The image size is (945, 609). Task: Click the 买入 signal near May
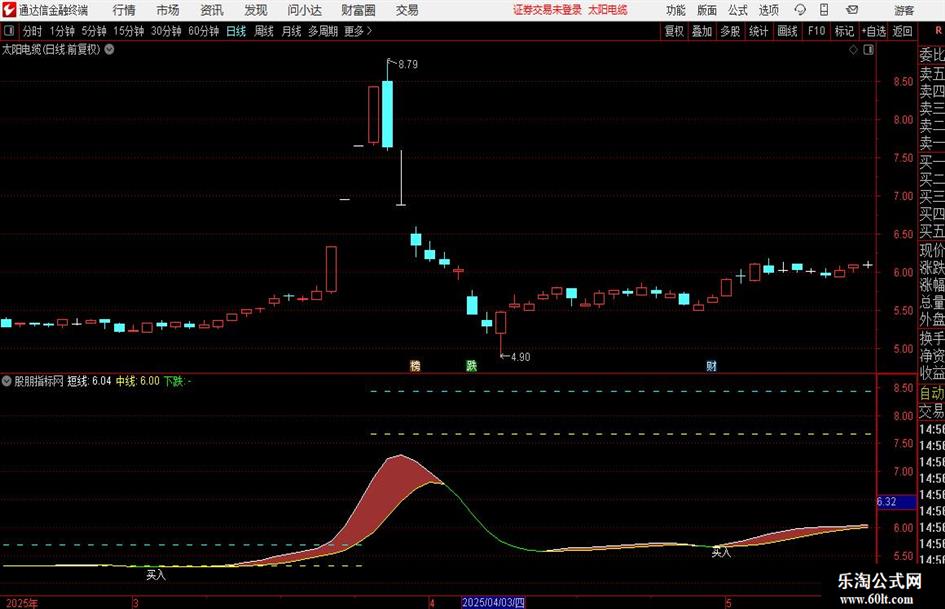pos(721,552)
